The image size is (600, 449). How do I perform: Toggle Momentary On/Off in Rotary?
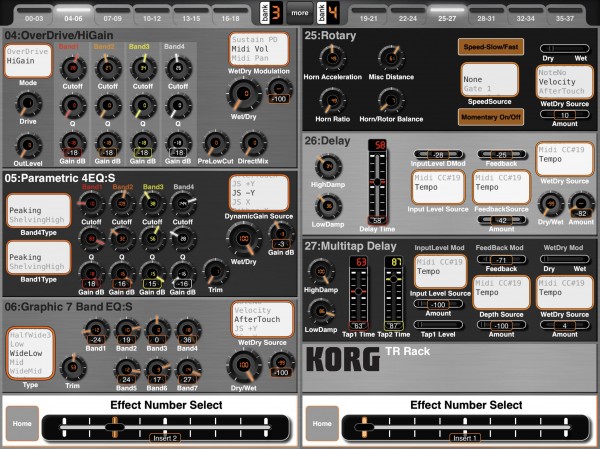(491, 117)
